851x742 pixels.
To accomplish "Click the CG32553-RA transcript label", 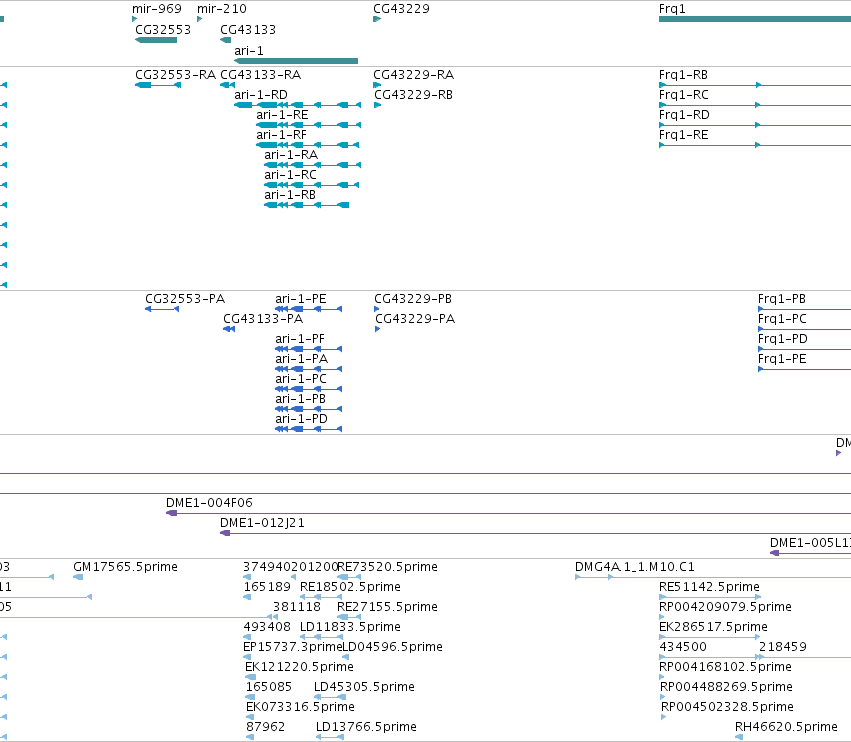I will (x=175, y=74).
